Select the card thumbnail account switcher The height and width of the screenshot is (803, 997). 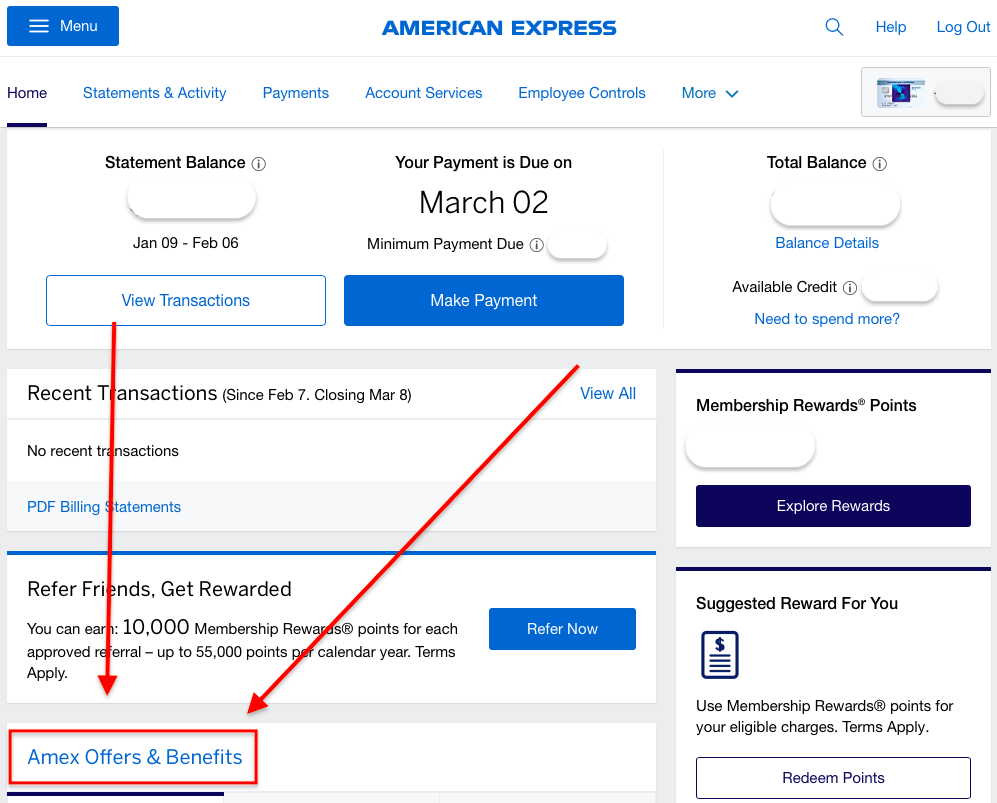(x=925, y=92)
